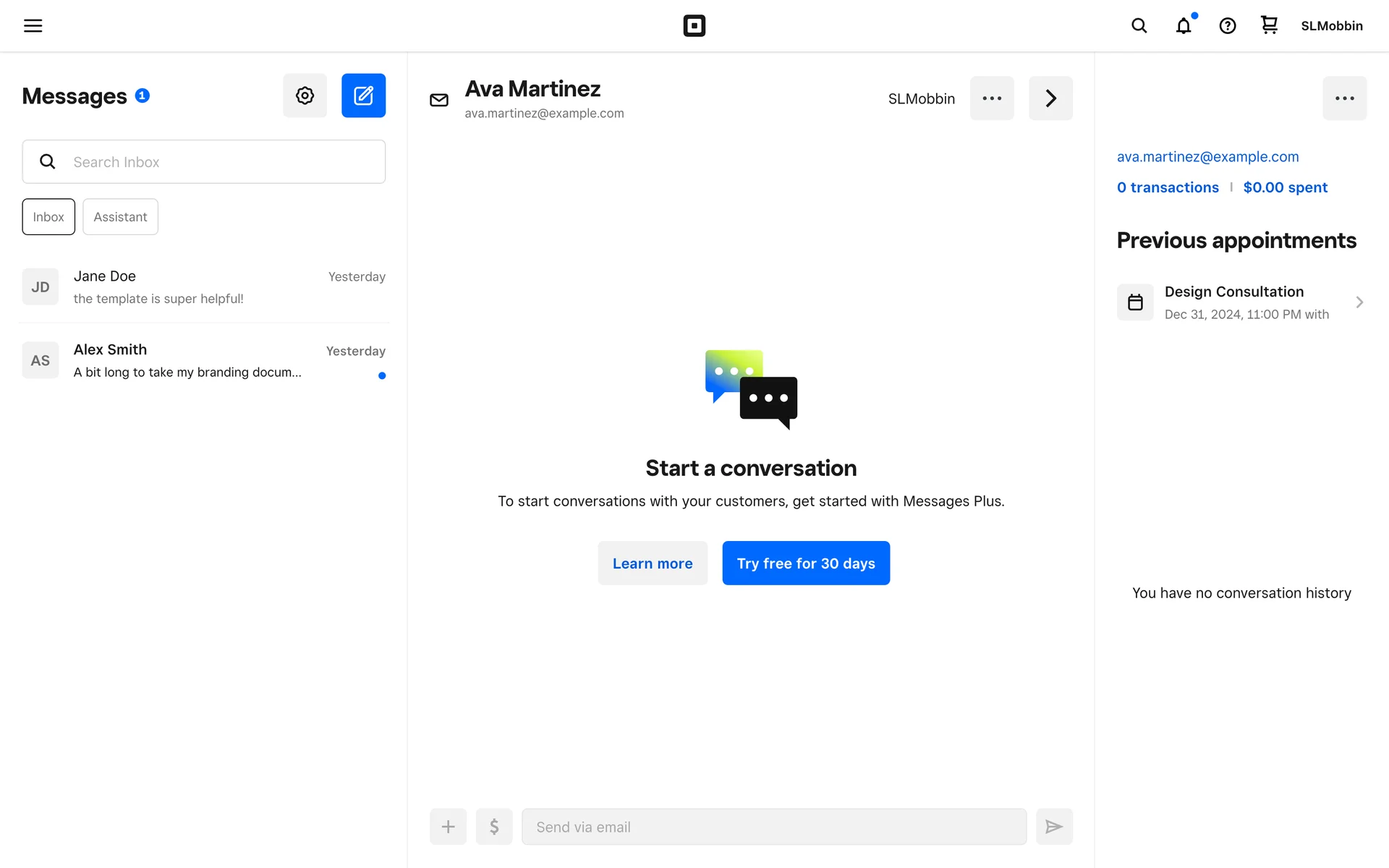Open the help question mark icon

pyautogui.click(x=1227, y=26)
